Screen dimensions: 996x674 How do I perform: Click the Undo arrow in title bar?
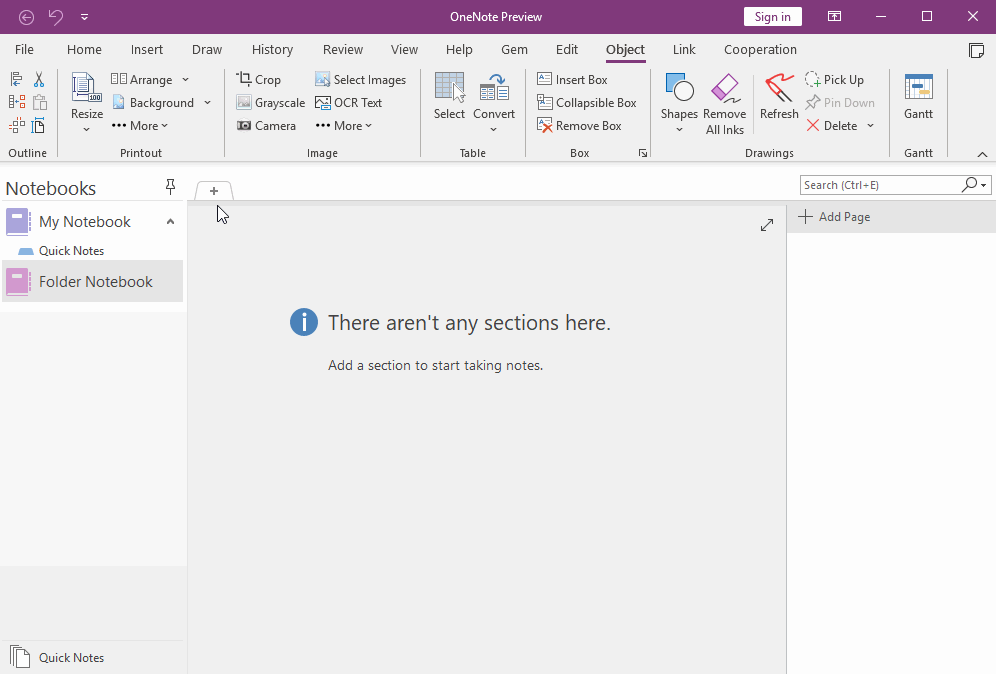tap(56, 17)
